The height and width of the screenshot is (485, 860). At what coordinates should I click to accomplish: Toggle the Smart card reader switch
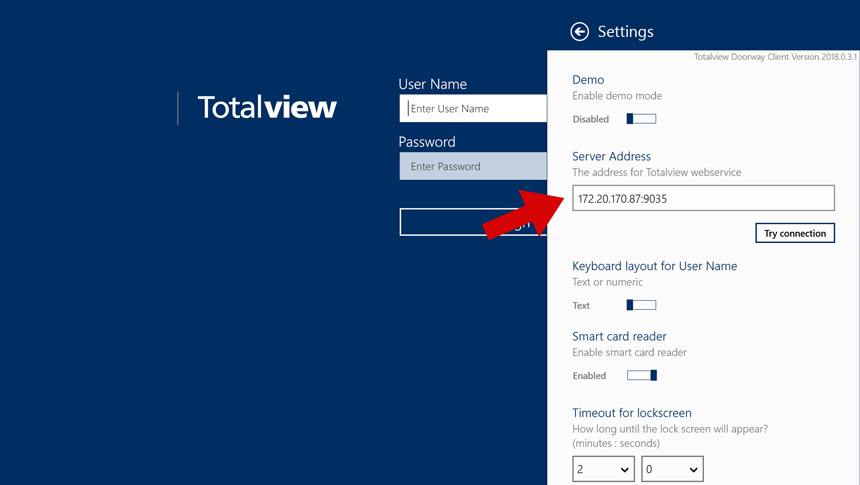[642, 375]
